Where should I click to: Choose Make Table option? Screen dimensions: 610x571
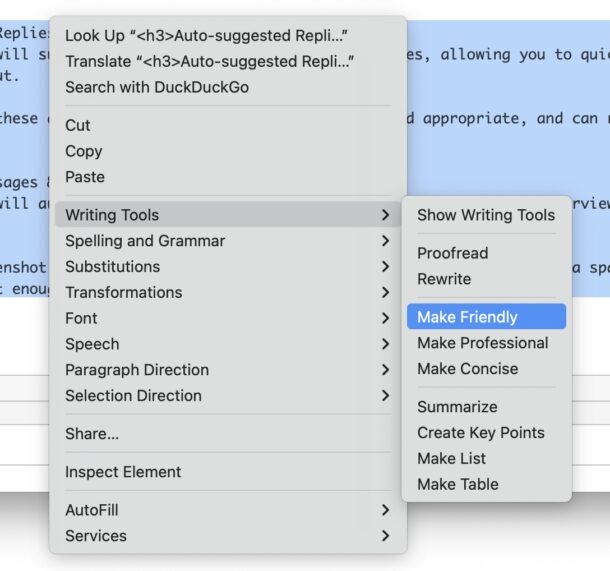click(457, 484)
